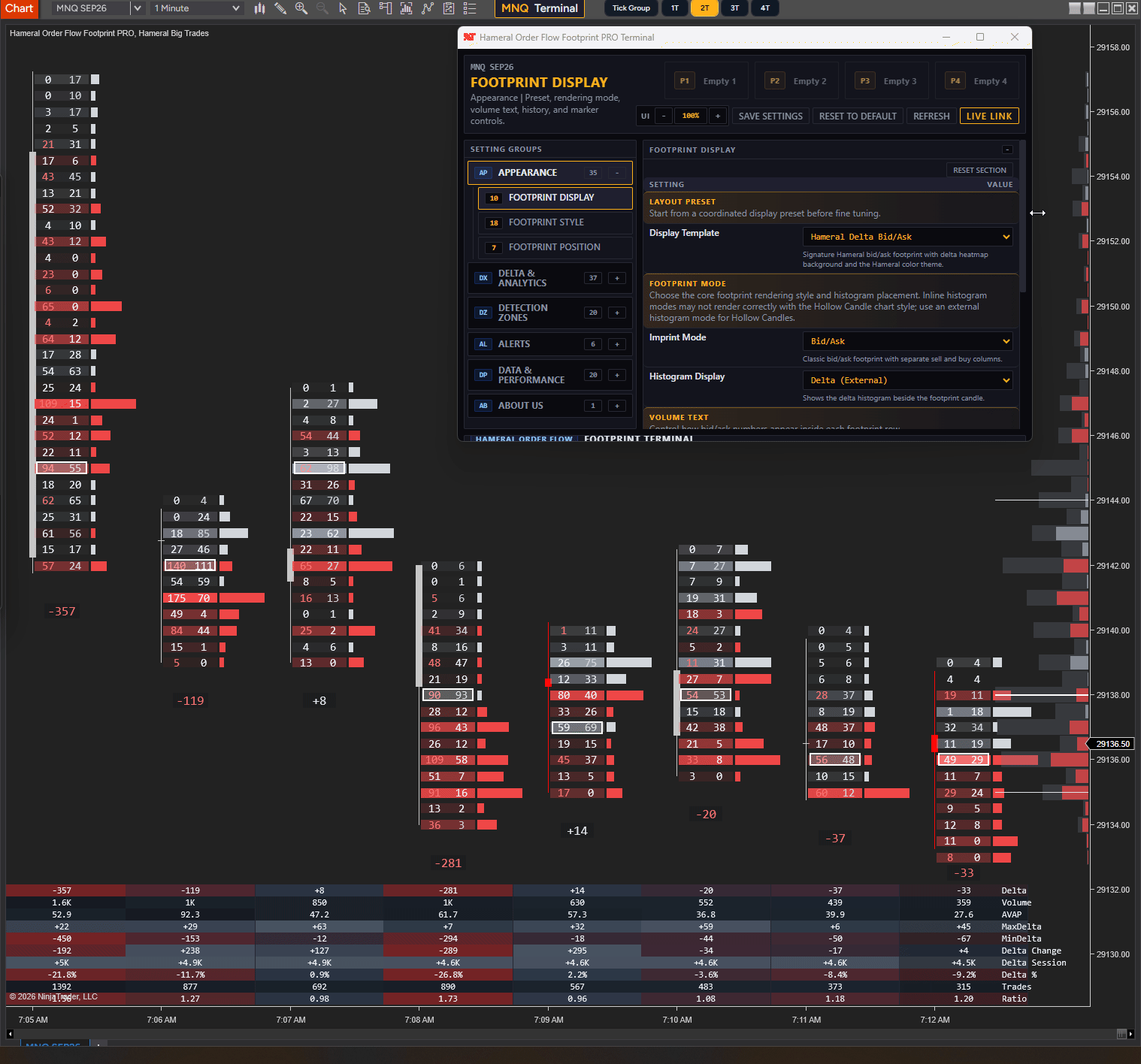Click the AL badge beside Alerts
The image size is (1141, 1064).
pyautogui.click(x=483, y=344)
